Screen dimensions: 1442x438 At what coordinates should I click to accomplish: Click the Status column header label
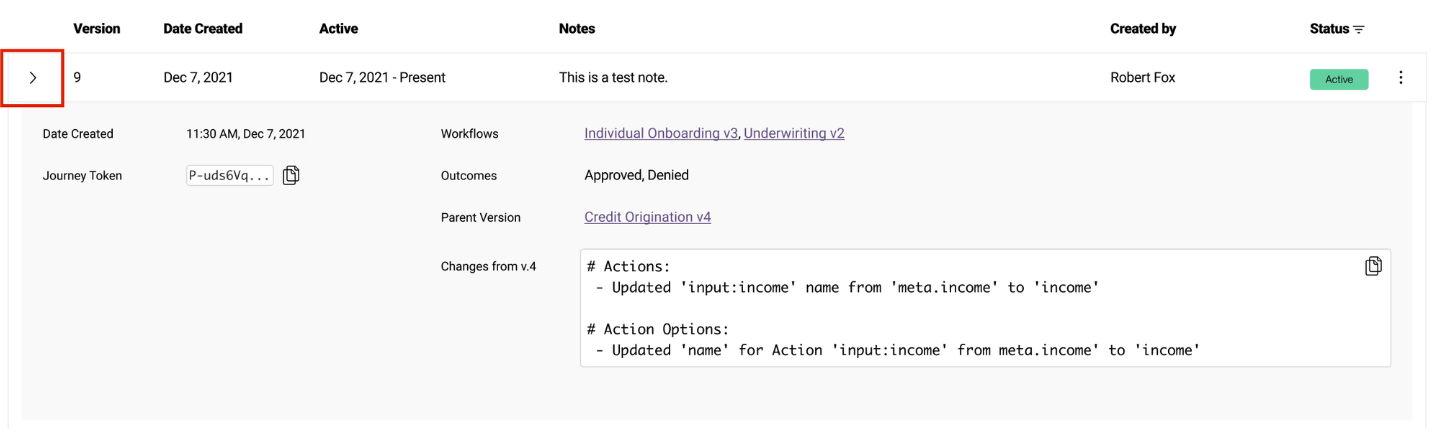coord(1329,29)
